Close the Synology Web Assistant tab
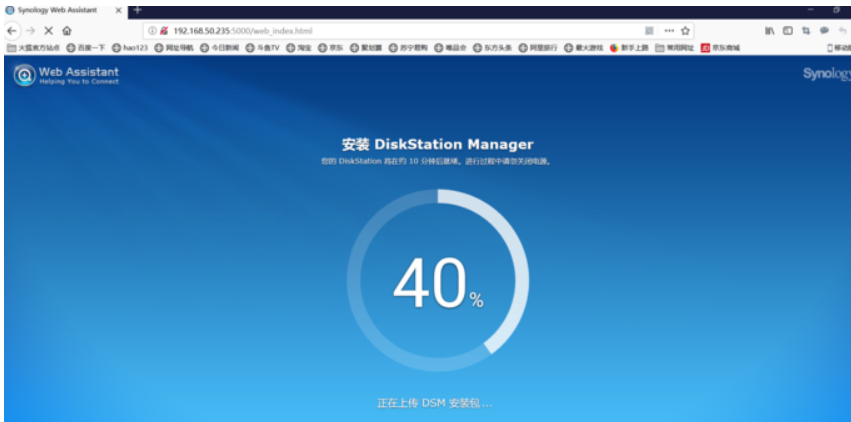851x422 pixels. pyautogui.click(x=118, y=10)
